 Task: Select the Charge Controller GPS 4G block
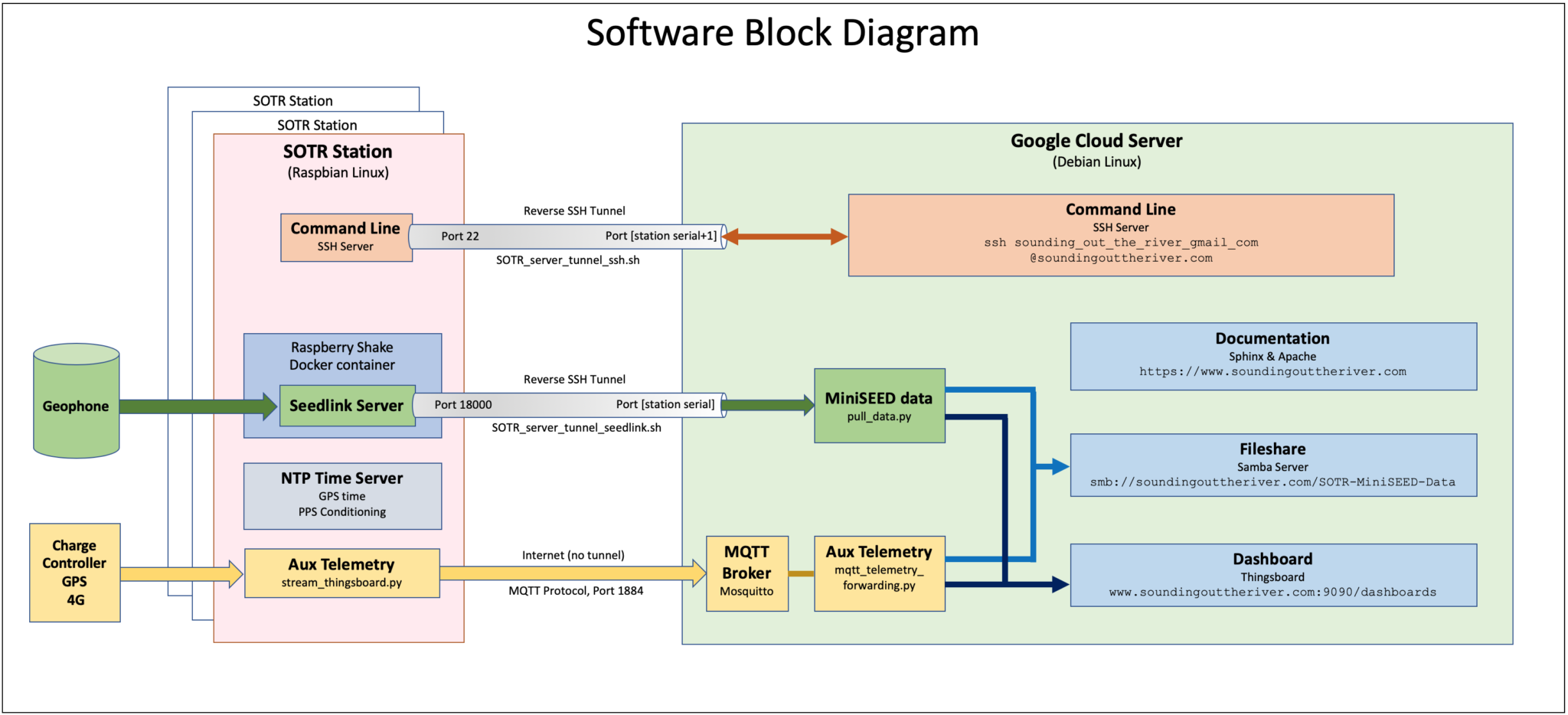74,573
